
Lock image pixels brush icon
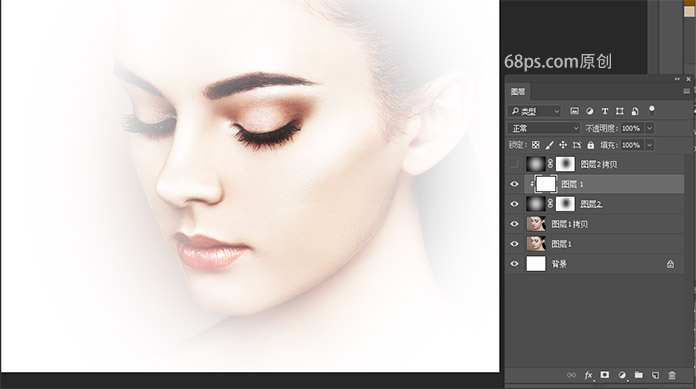point(550,145)
